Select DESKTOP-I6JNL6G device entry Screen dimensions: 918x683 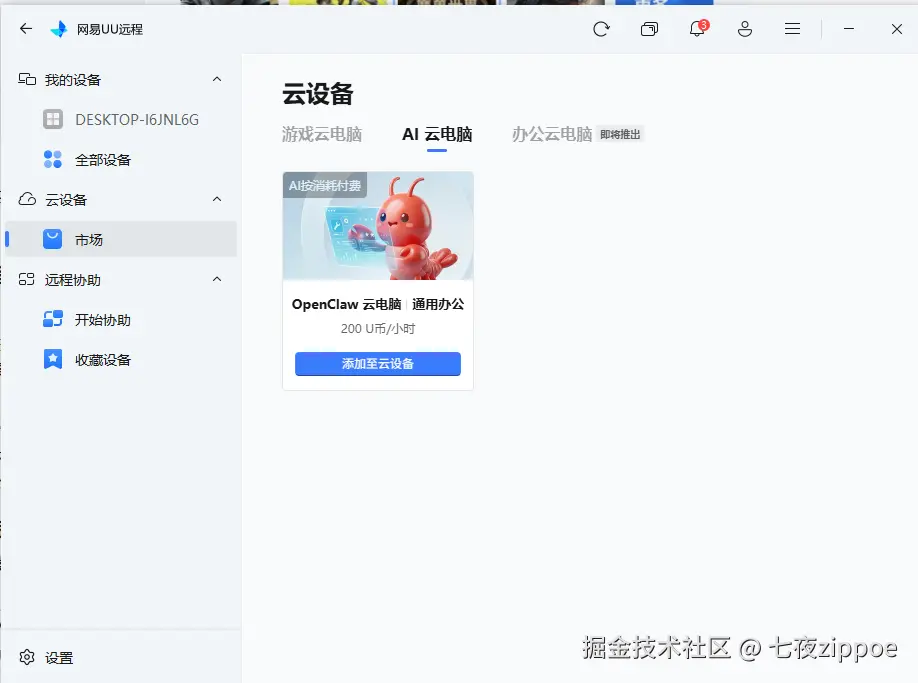pyautogui.click(x=121, y=119)
